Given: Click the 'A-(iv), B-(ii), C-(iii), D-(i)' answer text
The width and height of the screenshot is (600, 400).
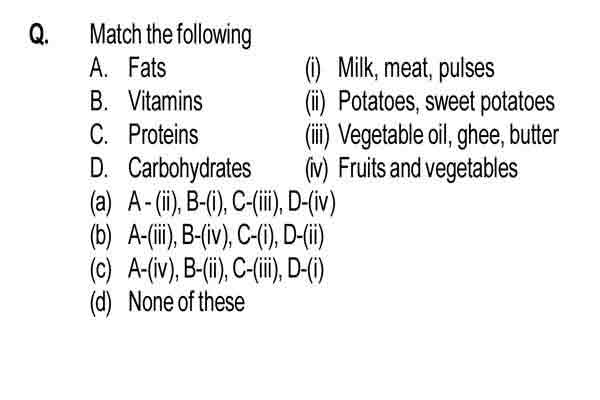Looking at the screenshot, I should coord(226,269).
